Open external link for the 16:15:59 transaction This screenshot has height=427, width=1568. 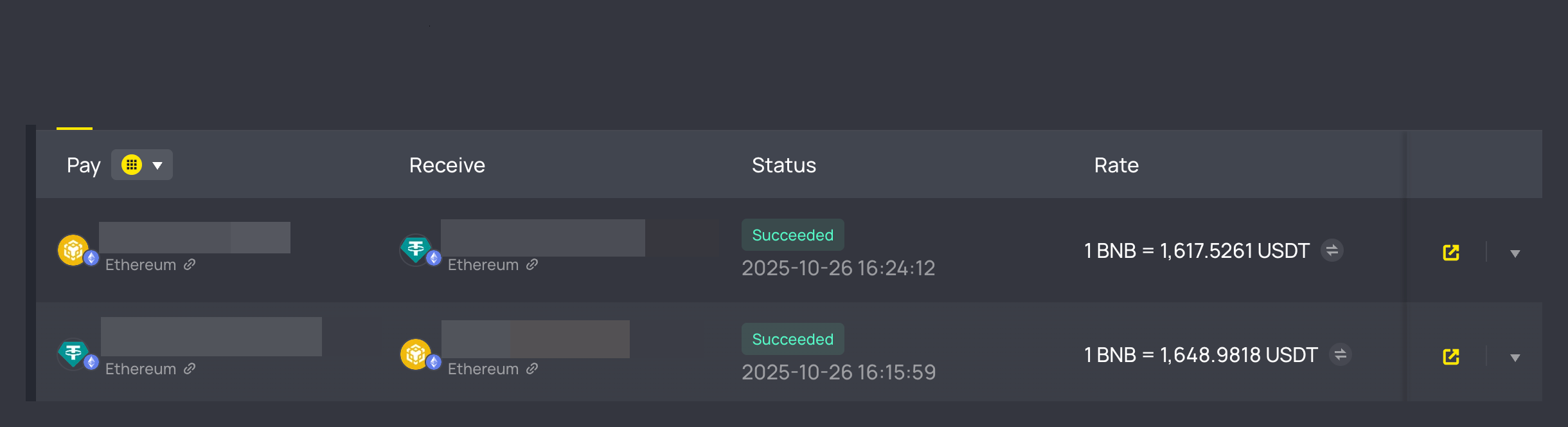point(1451,357)
